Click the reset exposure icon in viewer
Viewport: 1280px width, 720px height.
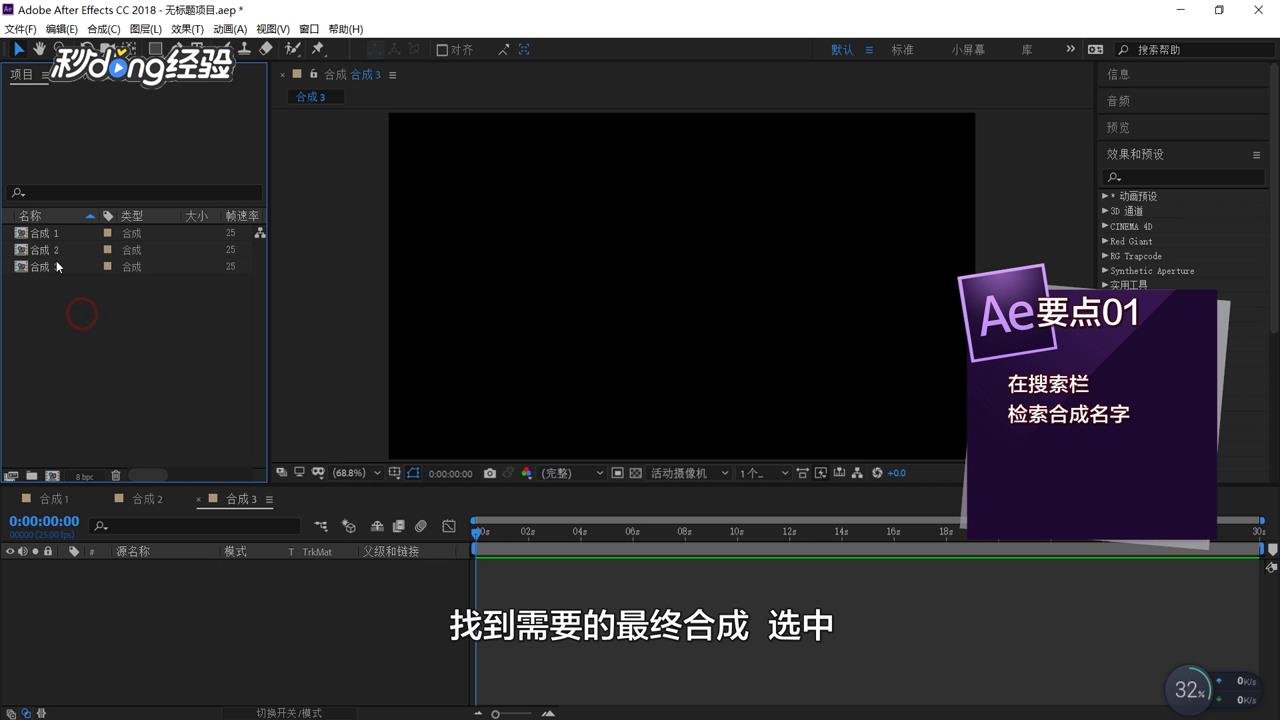(877, 473)
